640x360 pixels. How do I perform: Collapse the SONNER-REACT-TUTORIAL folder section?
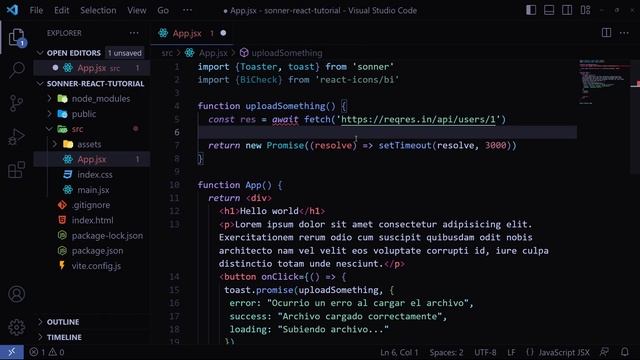tap(40, 83)
